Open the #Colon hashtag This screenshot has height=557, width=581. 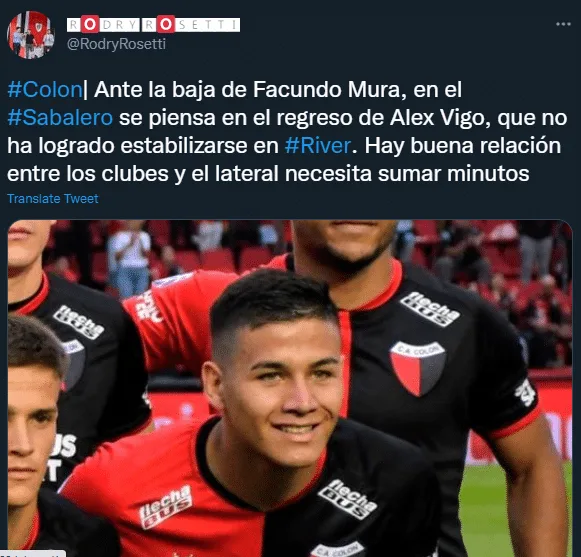click(x=44, y=90)
